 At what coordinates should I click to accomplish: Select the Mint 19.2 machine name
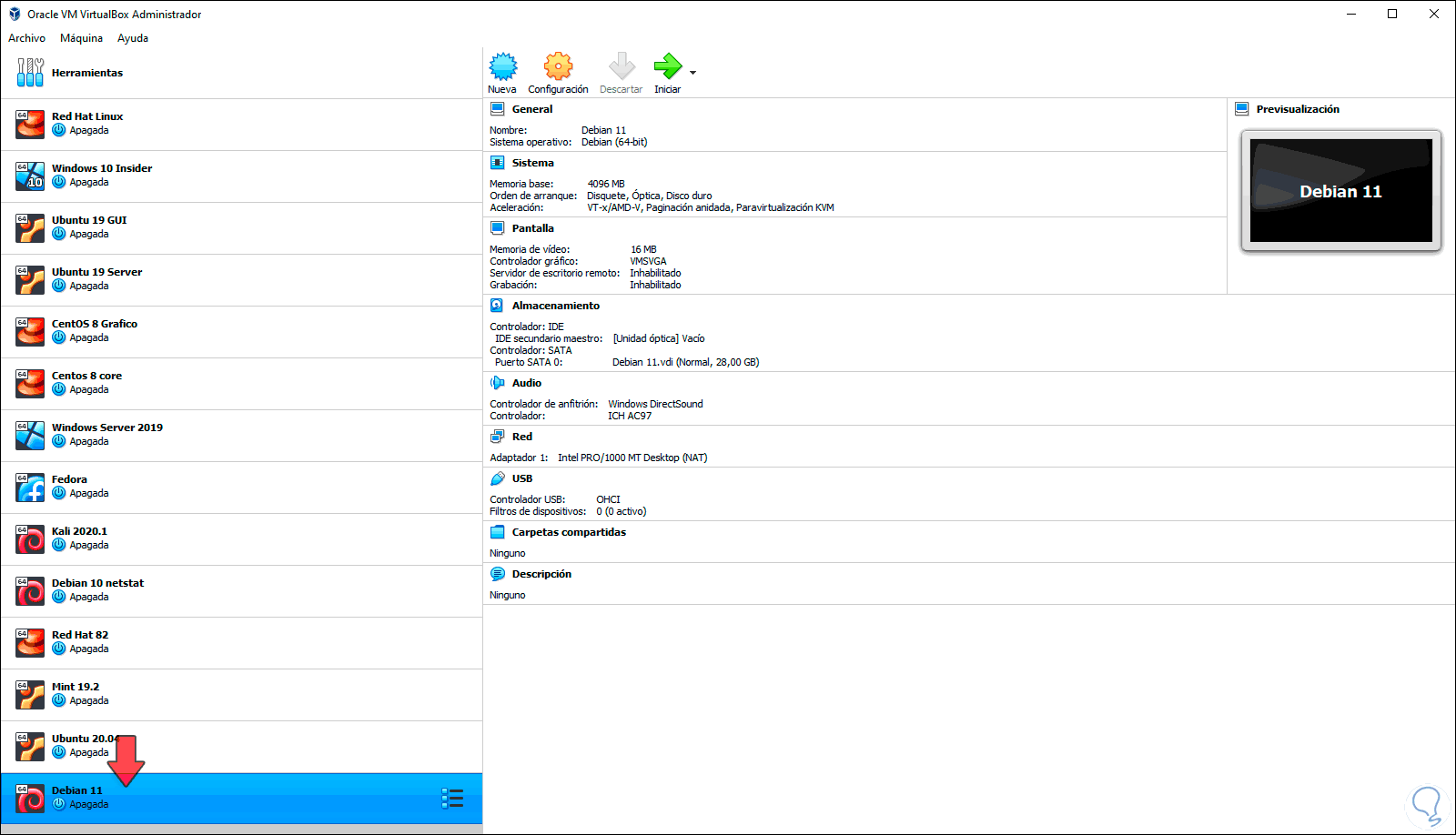(76, 687)
